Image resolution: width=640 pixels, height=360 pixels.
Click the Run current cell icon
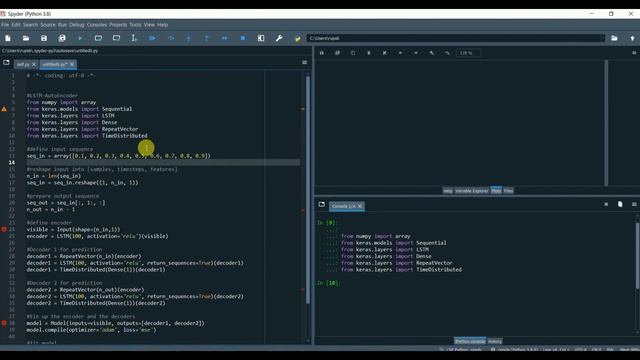98,38
